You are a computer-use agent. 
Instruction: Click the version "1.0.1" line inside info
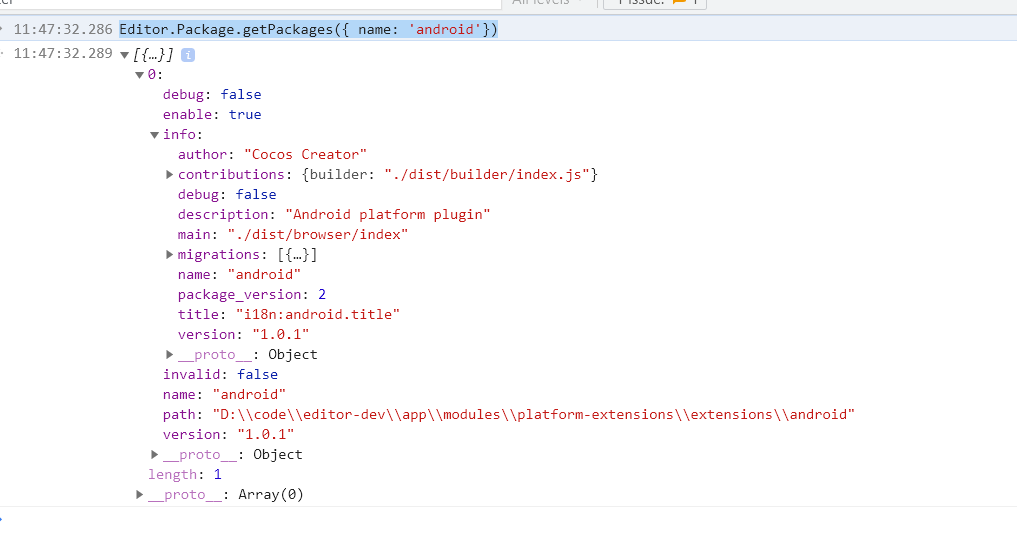click(243, 335)
